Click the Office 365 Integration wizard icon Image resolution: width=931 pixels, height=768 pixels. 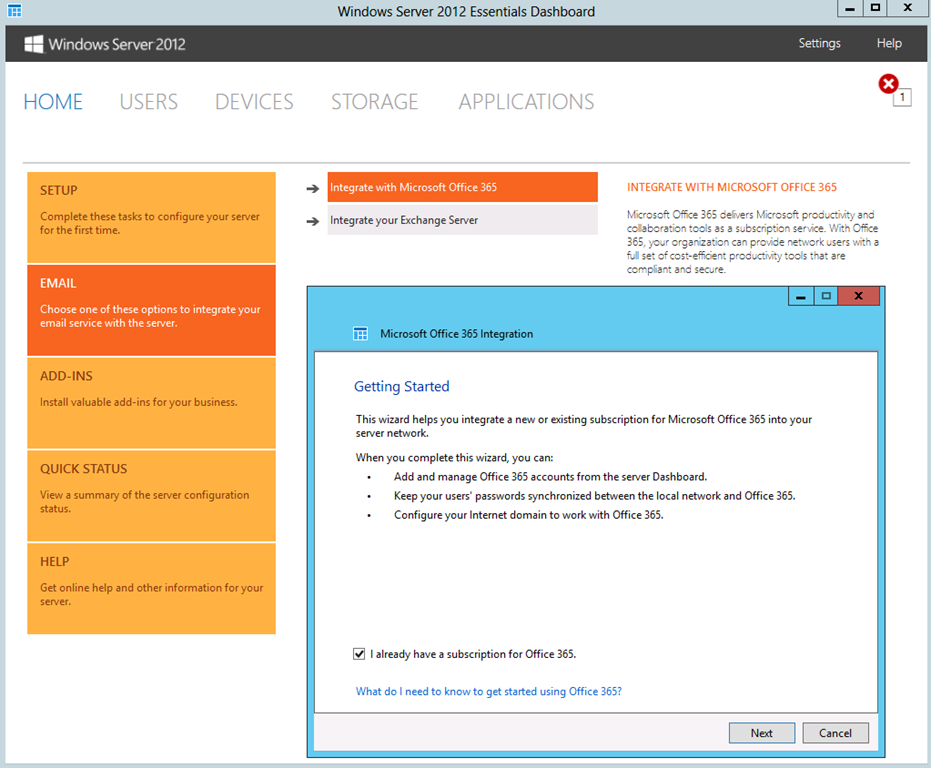tap(360, 333)
